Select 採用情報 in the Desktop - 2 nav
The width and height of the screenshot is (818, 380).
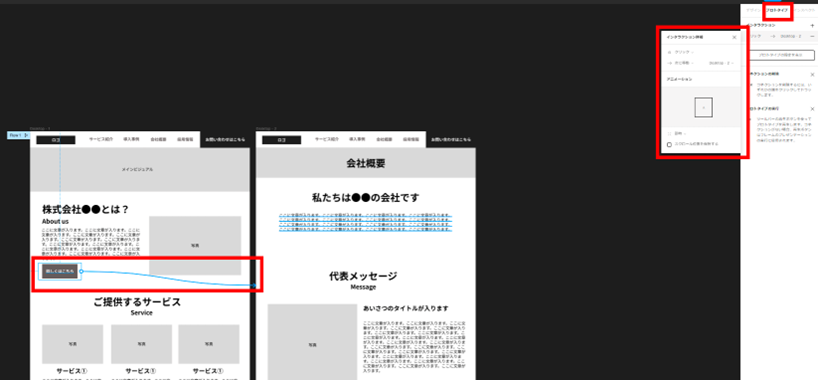coord(412,139)
